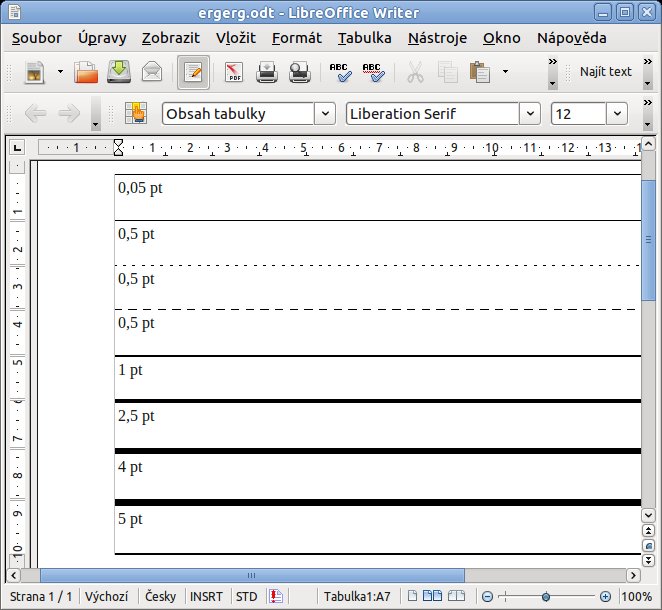Click the Open file folder icon
Image resolution: width=662 pixels, height=610 pixels.
coord(86,72)
